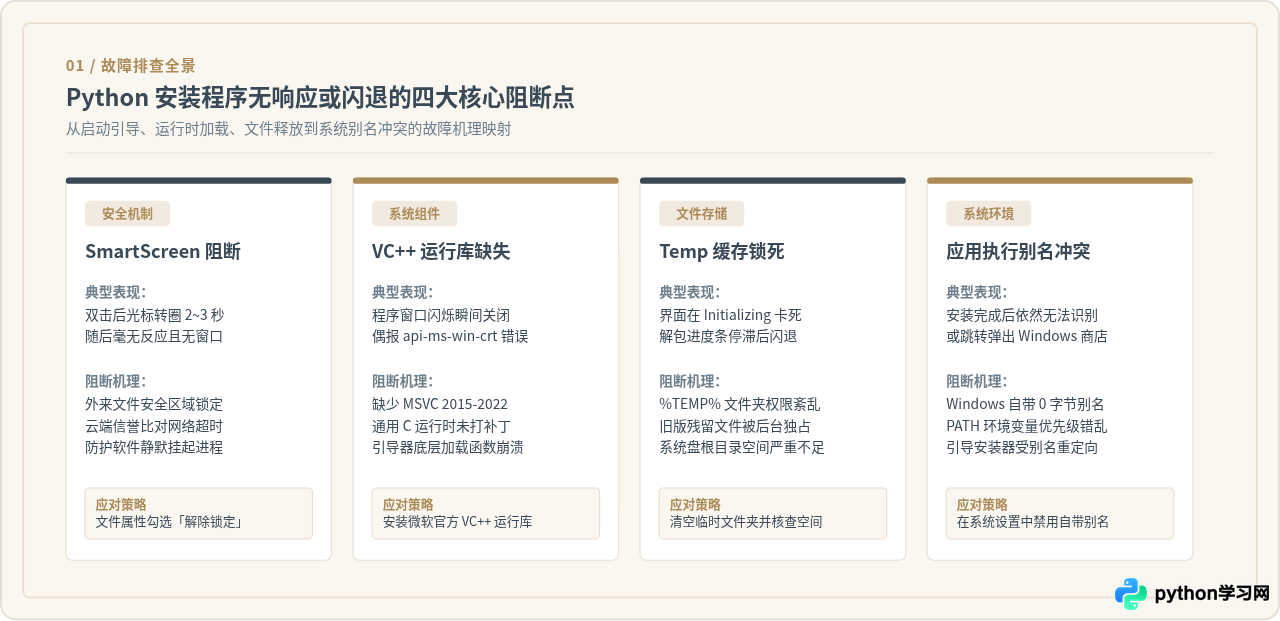Click '通用 C 运行时未打补丁' line
1280x621 pixels.
point(441,426)
